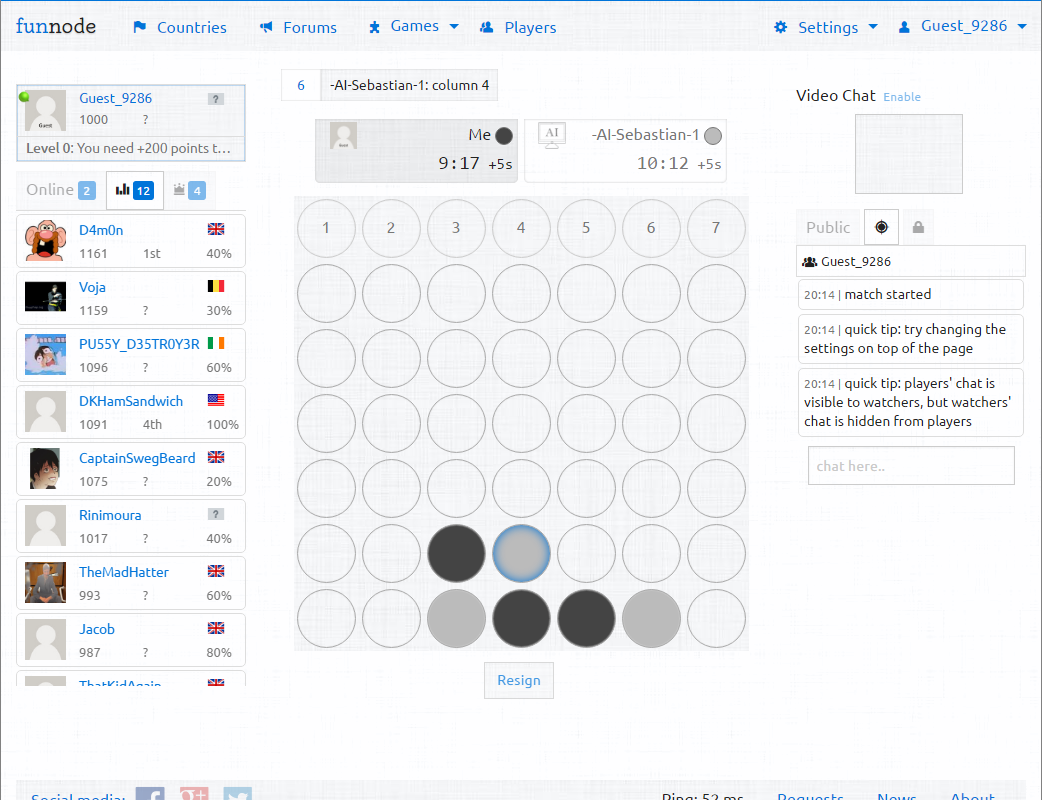Open the News footer link
The image size is (1042, 800).
(896, 795)
